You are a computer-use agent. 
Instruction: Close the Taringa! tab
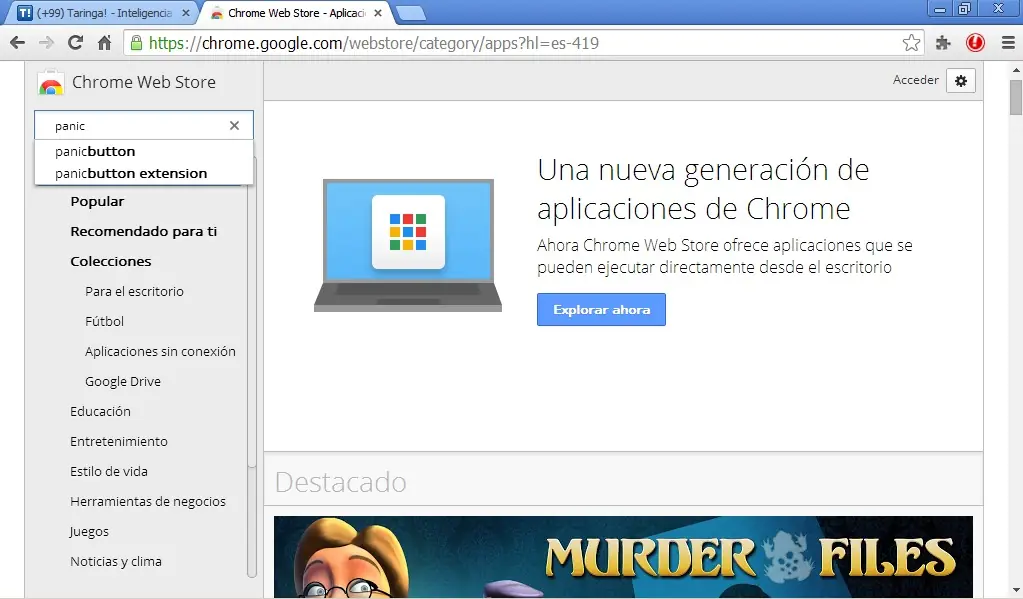[185, 12]
